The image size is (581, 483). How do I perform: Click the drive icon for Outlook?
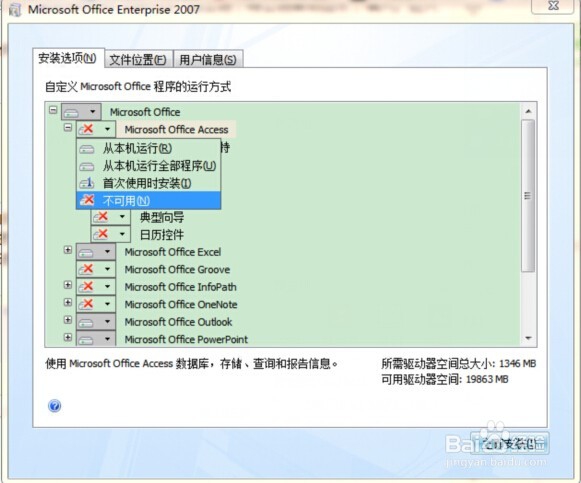(x=86, y=323)
